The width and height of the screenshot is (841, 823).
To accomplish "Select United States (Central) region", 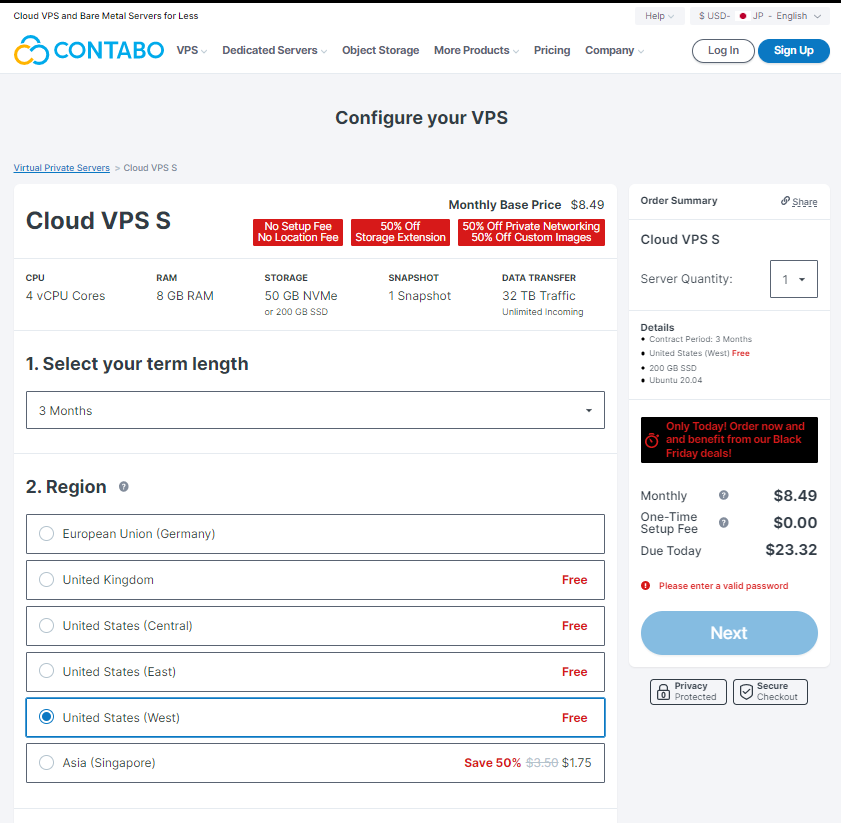I will point(315,626).
